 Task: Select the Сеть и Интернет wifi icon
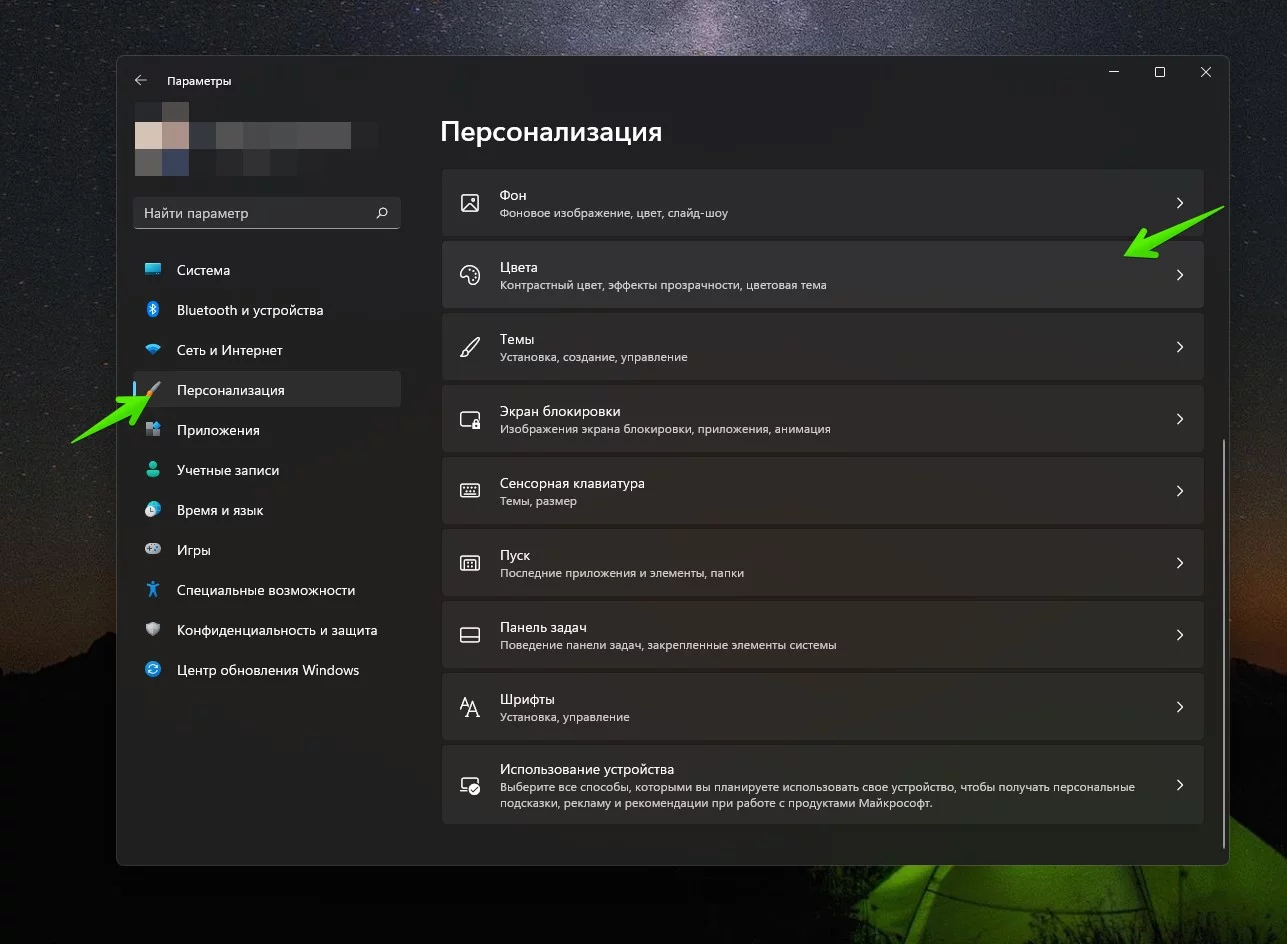coord(153,350)
